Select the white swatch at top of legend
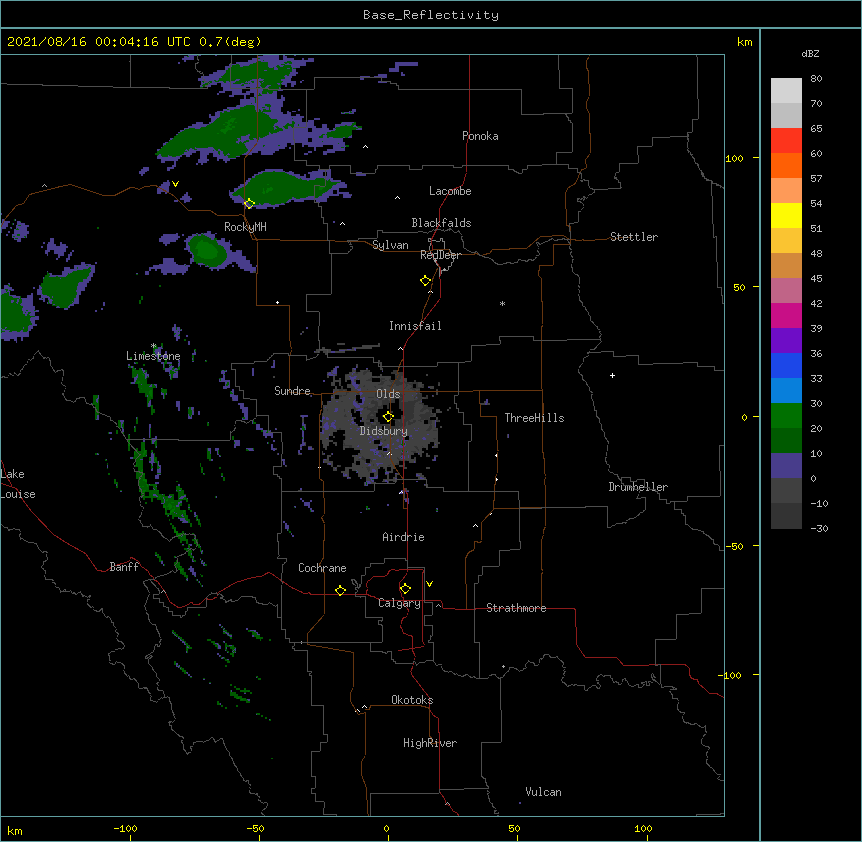The height and width of the screenshot is (842, 862). (786, 90)
